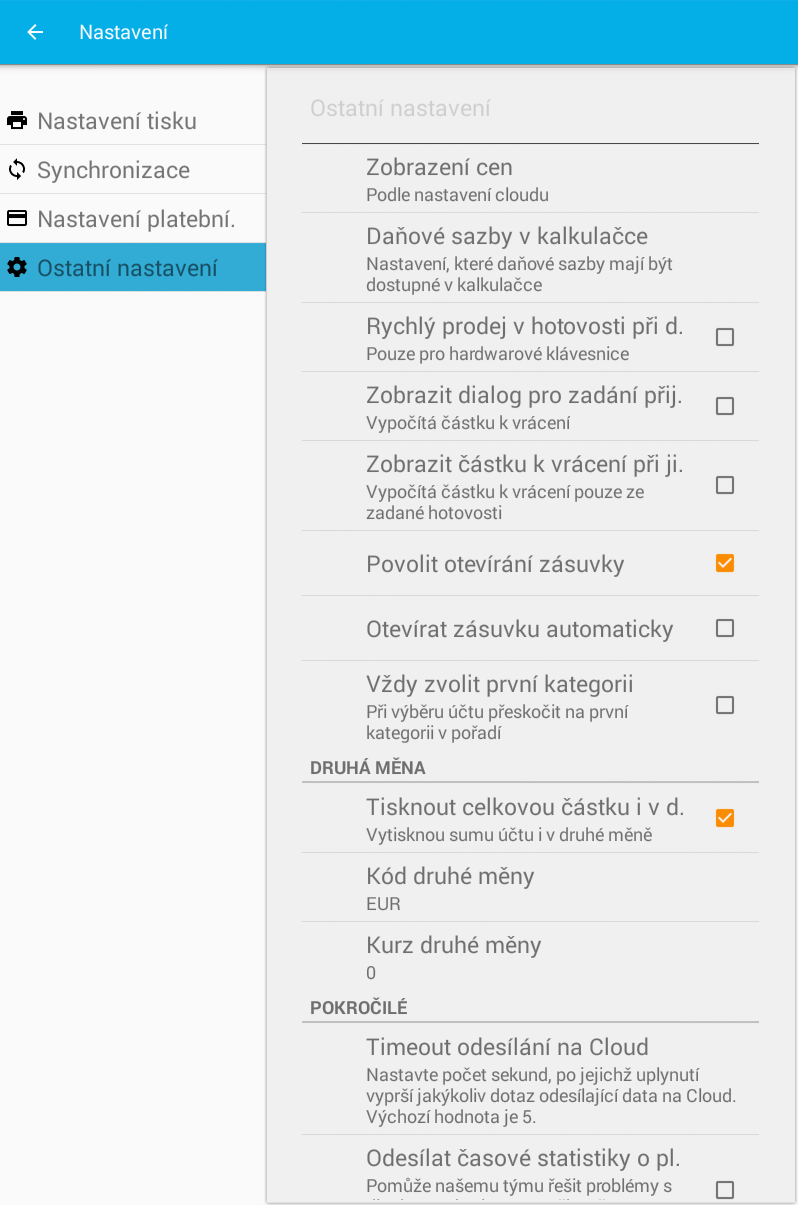Enable Rychlý prodej v hotovosti checkbox
This screenshot has width=798, height=1205.
click(725, 337)
